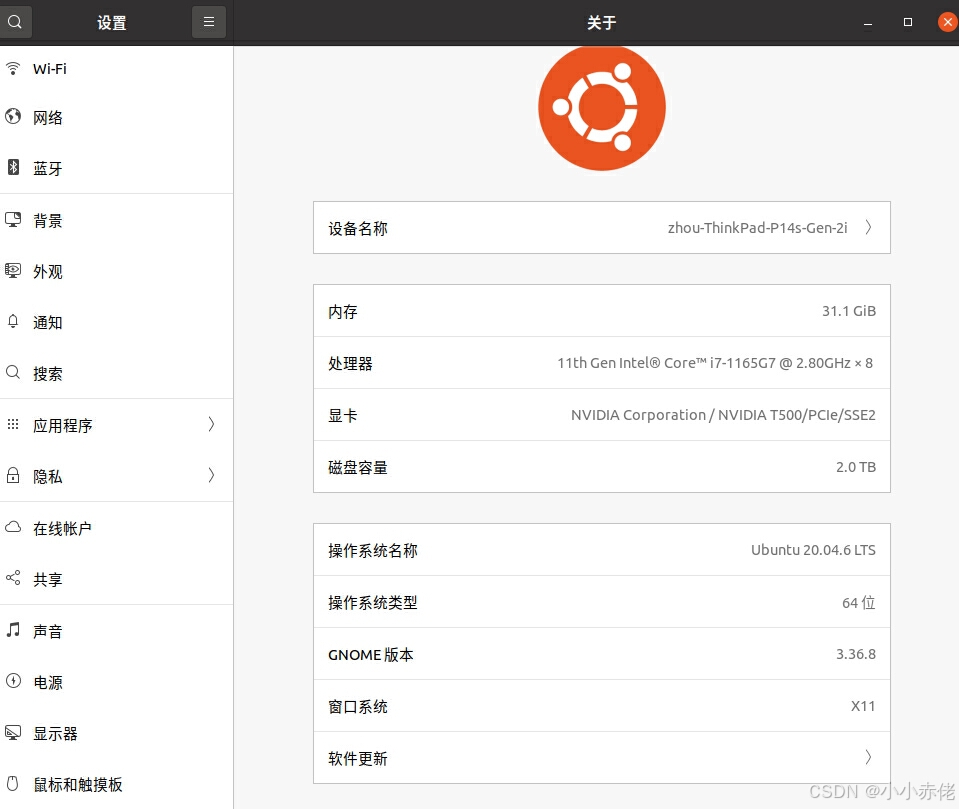Viewport: 959px width, 809px height.
Task: Click the memory value 31.1 GiB
Action: 849,311
